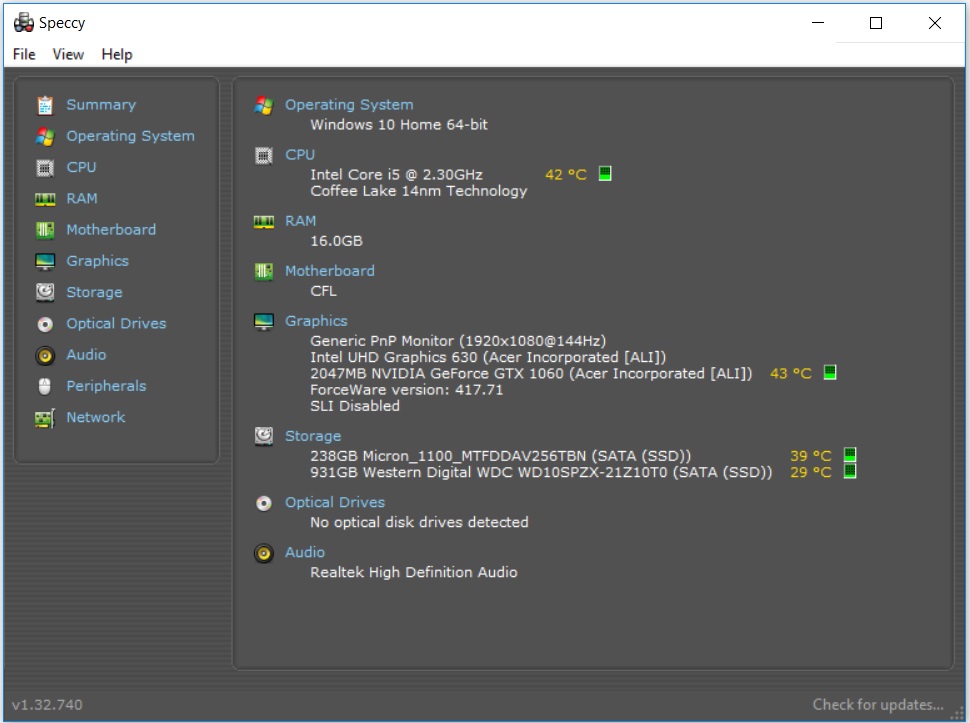Screen dimensions: 970x723
Task: Open the File menu
Action: point(24,54)
